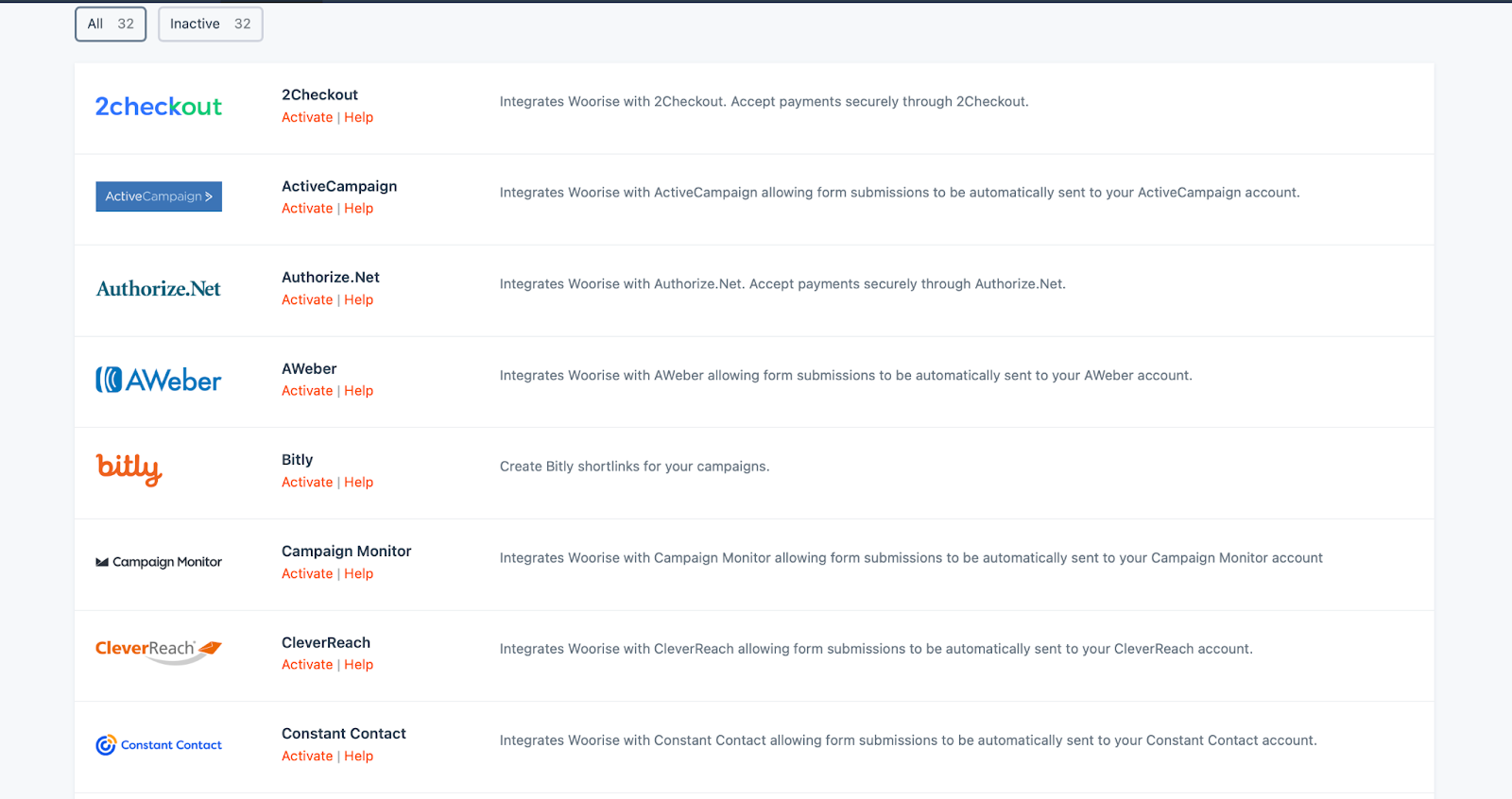The image size is (1512, 799).
Task: Click the Authorize.Net payments description text
Action: [x=782, y=283]
